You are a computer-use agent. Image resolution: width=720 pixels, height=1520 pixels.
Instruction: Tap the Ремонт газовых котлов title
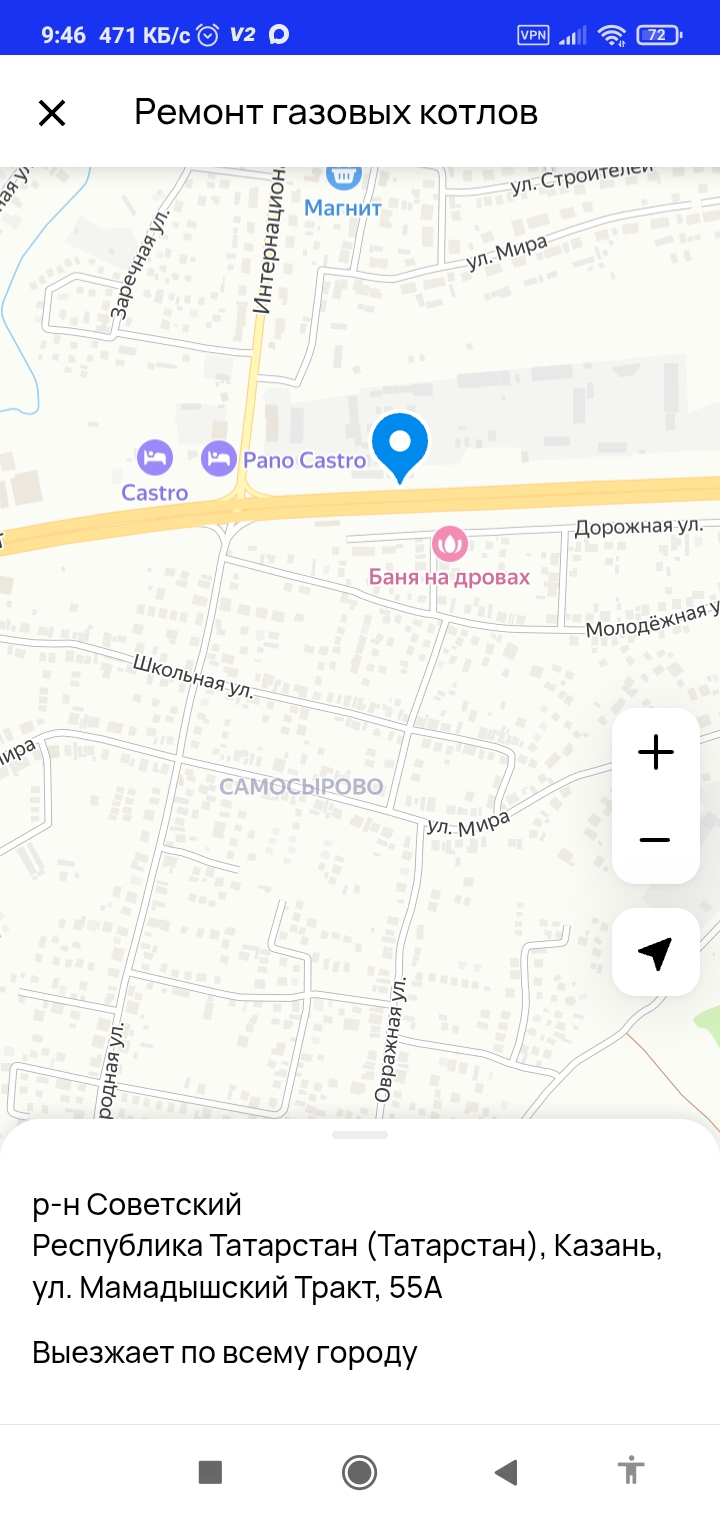[x=336, y=112]
